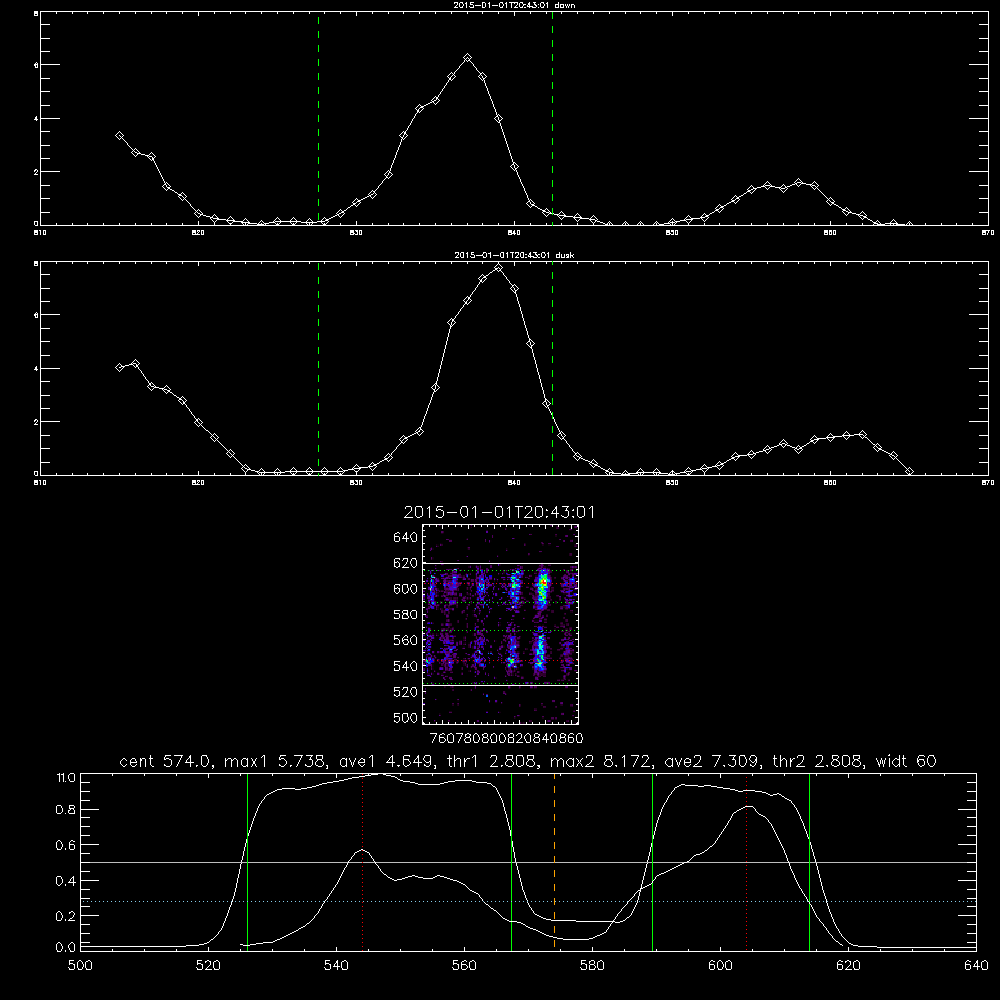Click the red dotted line near 544
The image size is (1000, 1000).
(362, 861)
